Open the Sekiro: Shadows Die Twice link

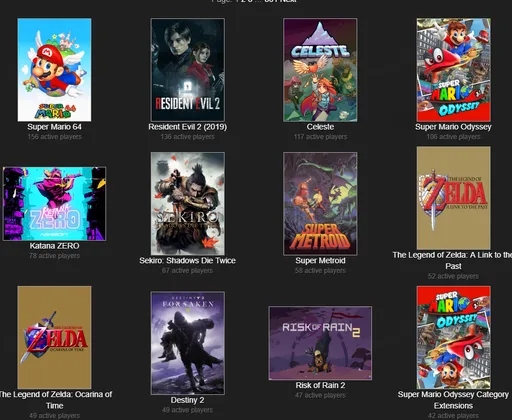click(x=188, y=261)
